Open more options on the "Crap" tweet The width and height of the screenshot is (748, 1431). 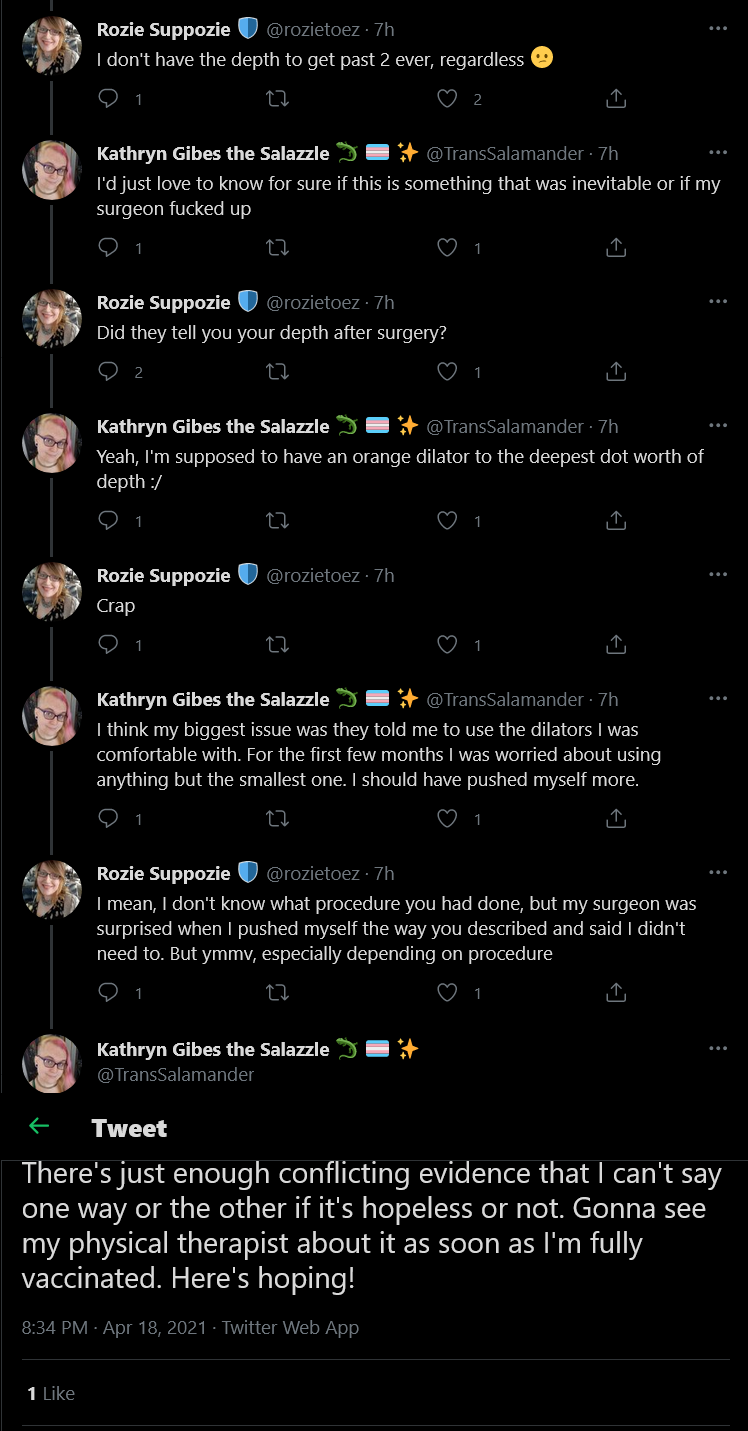point(717,574)
